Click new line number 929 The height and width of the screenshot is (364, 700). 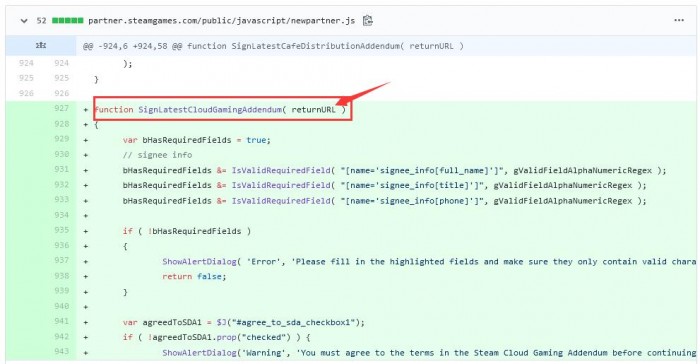(x=62, y=139)
